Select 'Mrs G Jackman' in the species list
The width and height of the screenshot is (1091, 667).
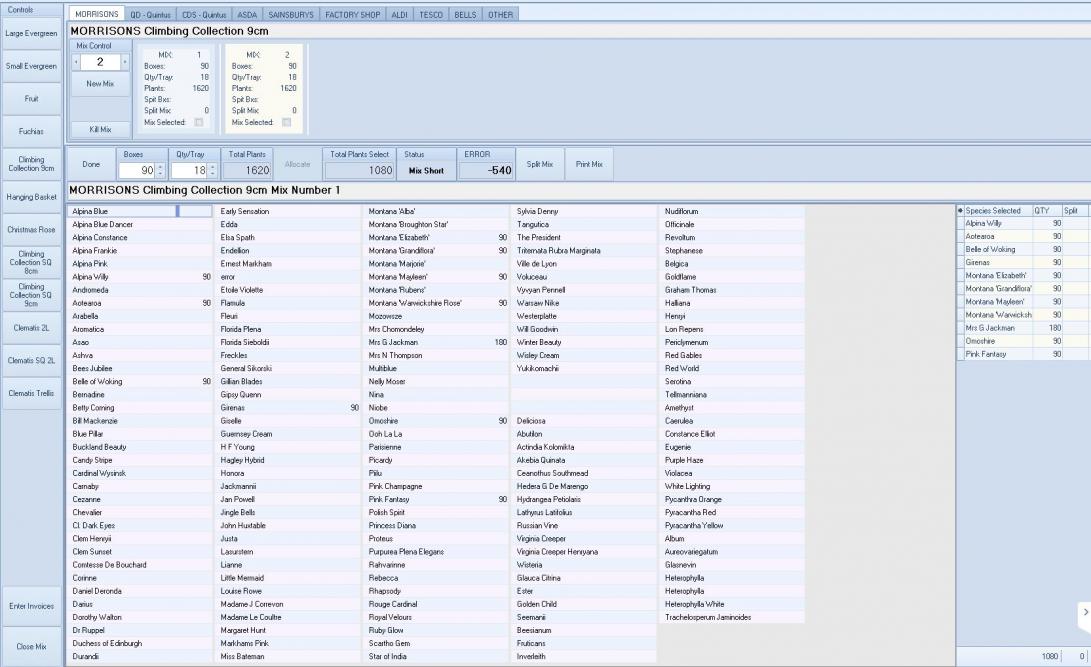click(x=393, y=342)
